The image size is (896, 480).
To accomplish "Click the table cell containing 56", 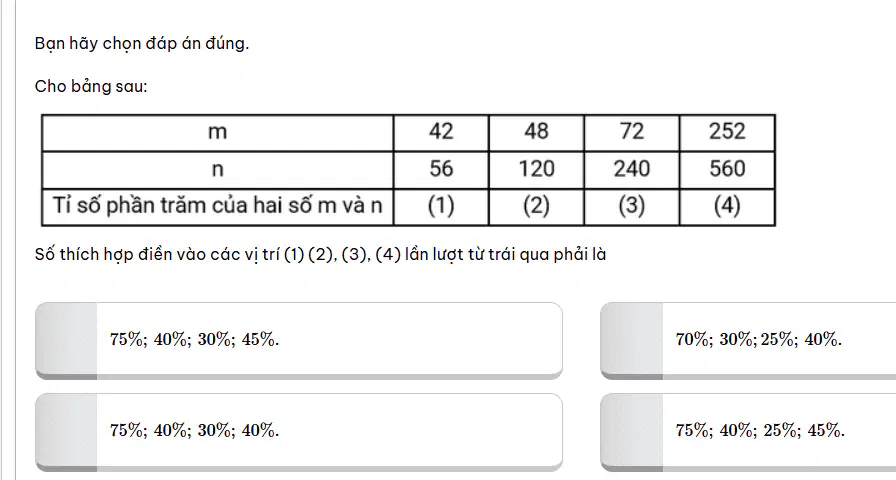I will [441, 170].
